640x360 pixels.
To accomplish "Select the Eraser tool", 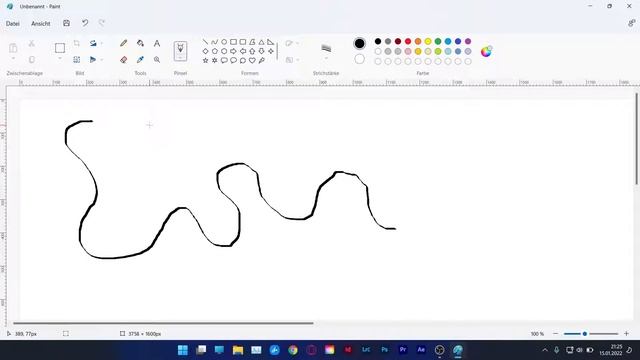I will coord(124,60).
